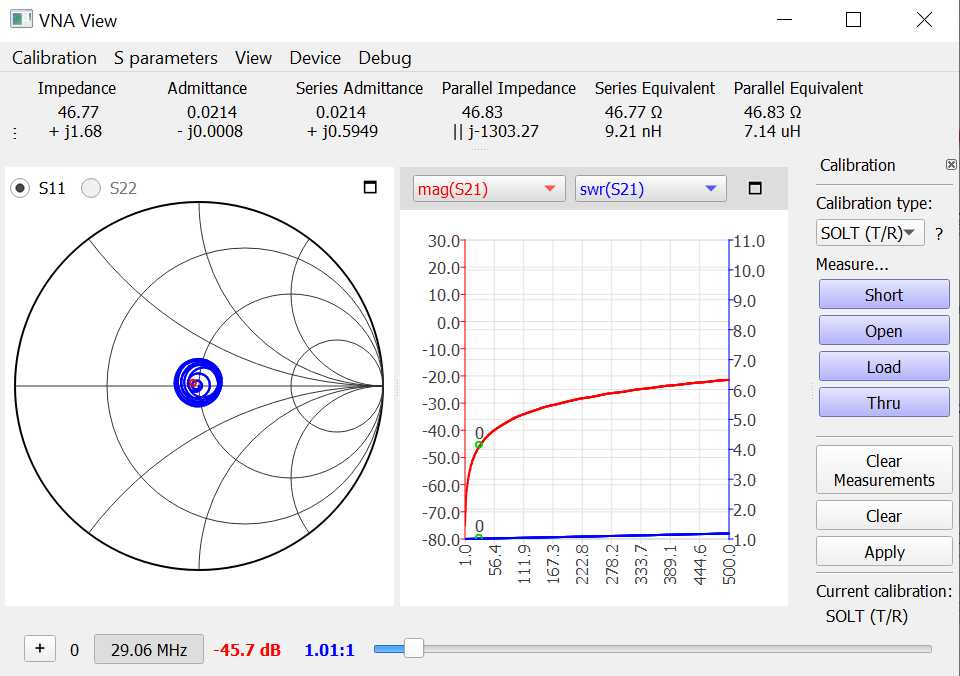Click the 7.14 uH parallel inductance value
Viewport: 960px width, 676px height.
(772, 131)
